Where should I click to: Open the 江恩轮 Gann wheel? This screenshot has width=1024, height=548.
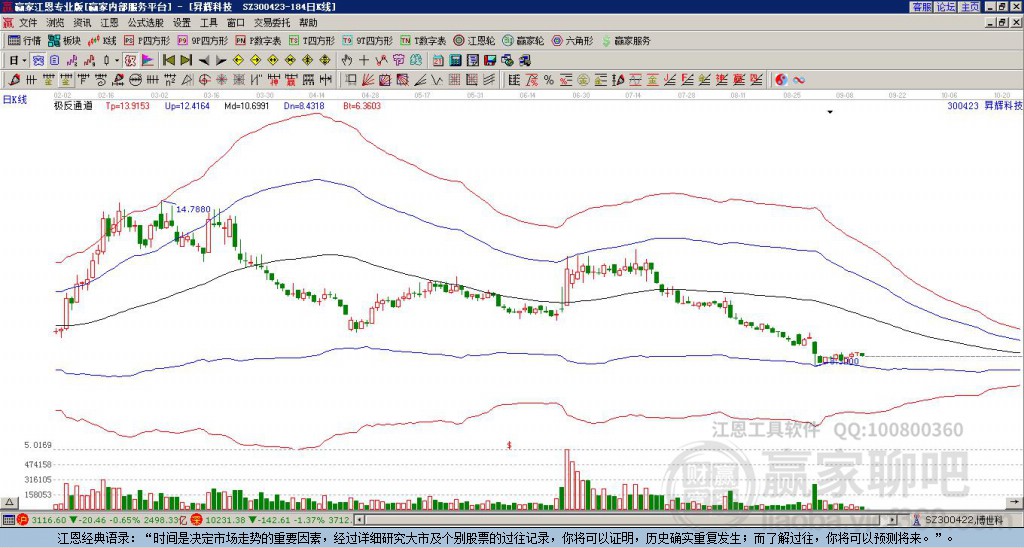(x=475, y=40)
